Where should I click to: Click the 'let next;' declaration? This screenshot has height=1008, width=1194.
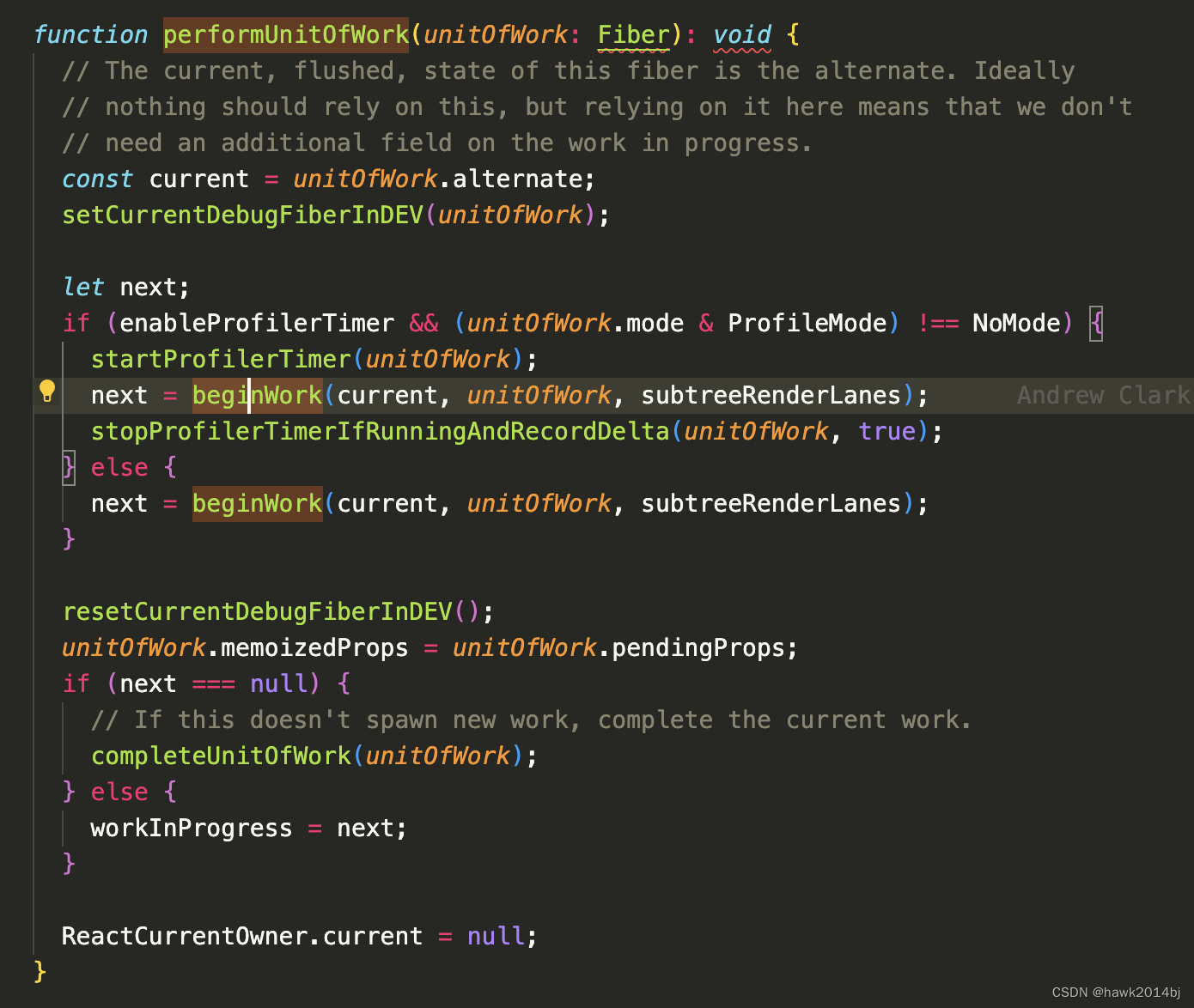click(x=126, y=287)
